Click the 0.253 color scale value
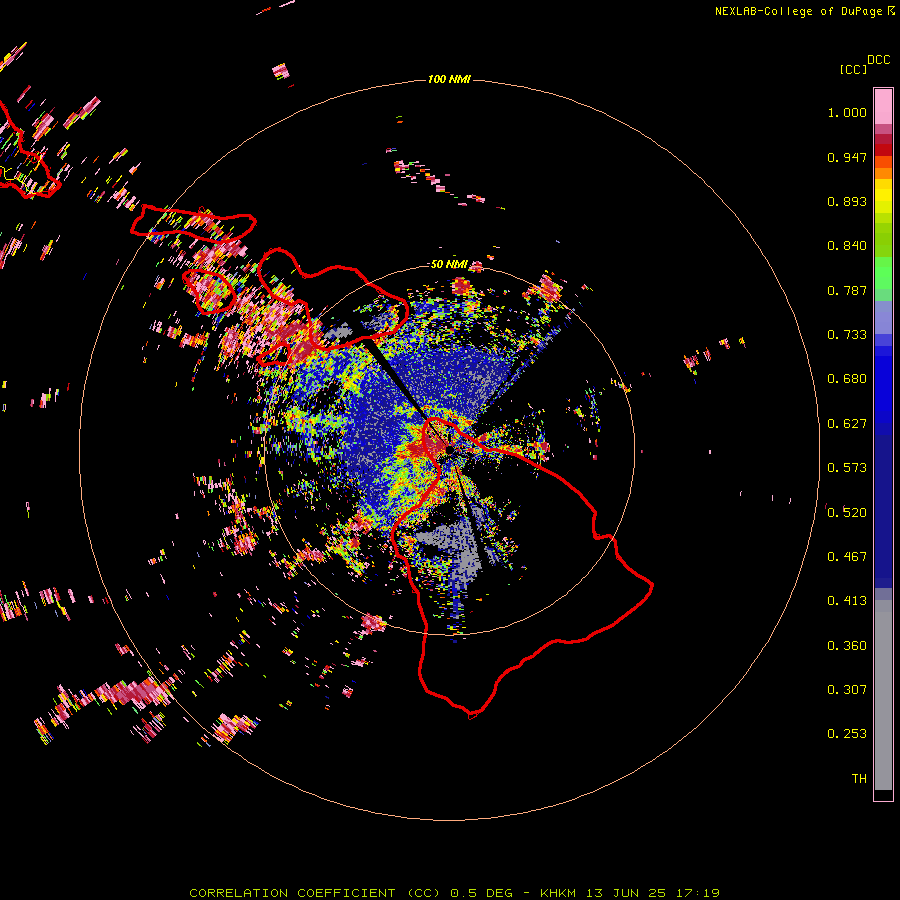The height and width of the screenshot is (900, 900). coord(847,734)
